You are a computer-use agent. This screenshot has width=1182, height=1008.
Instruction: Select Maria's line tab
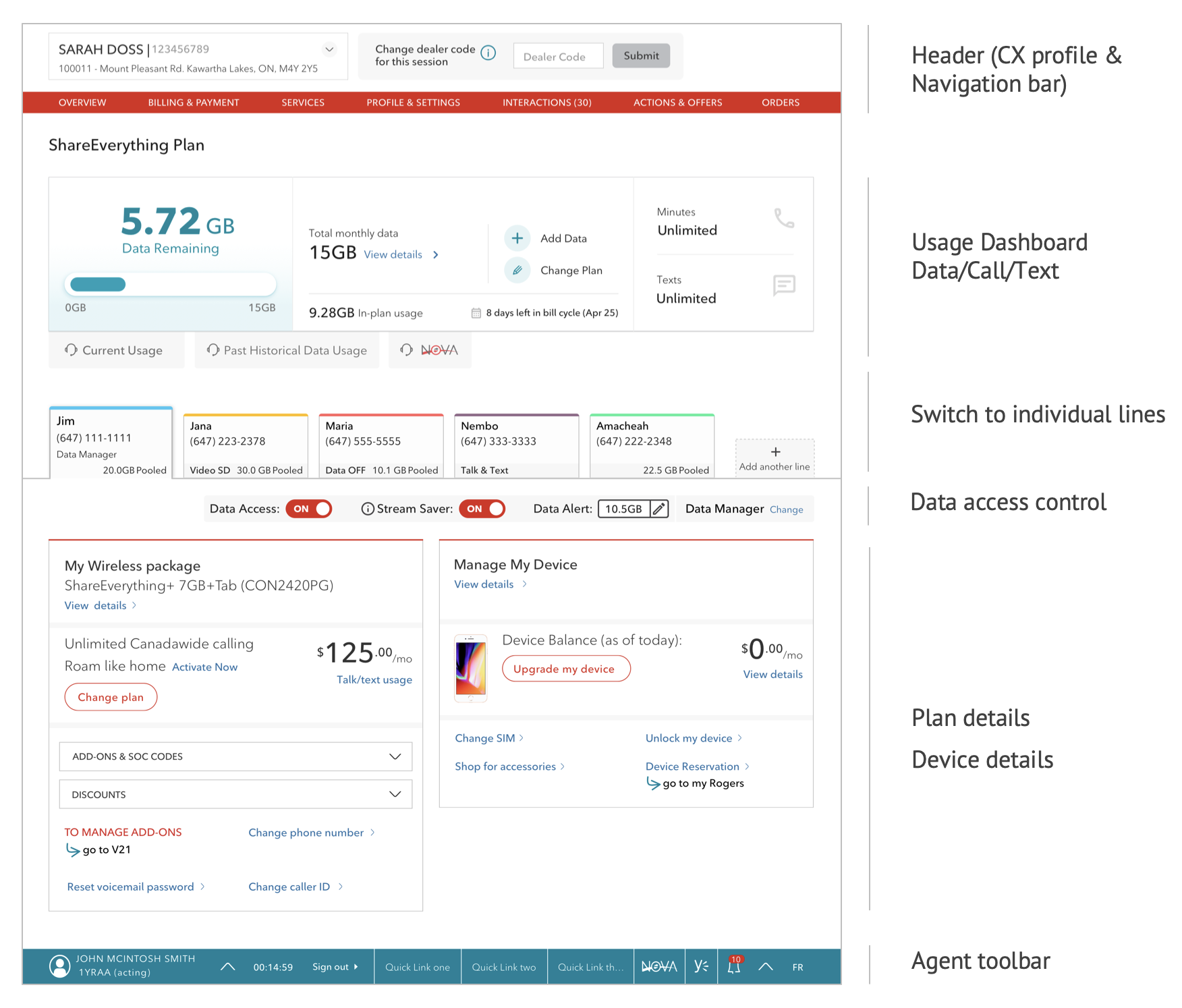click(x=381, y=446)
